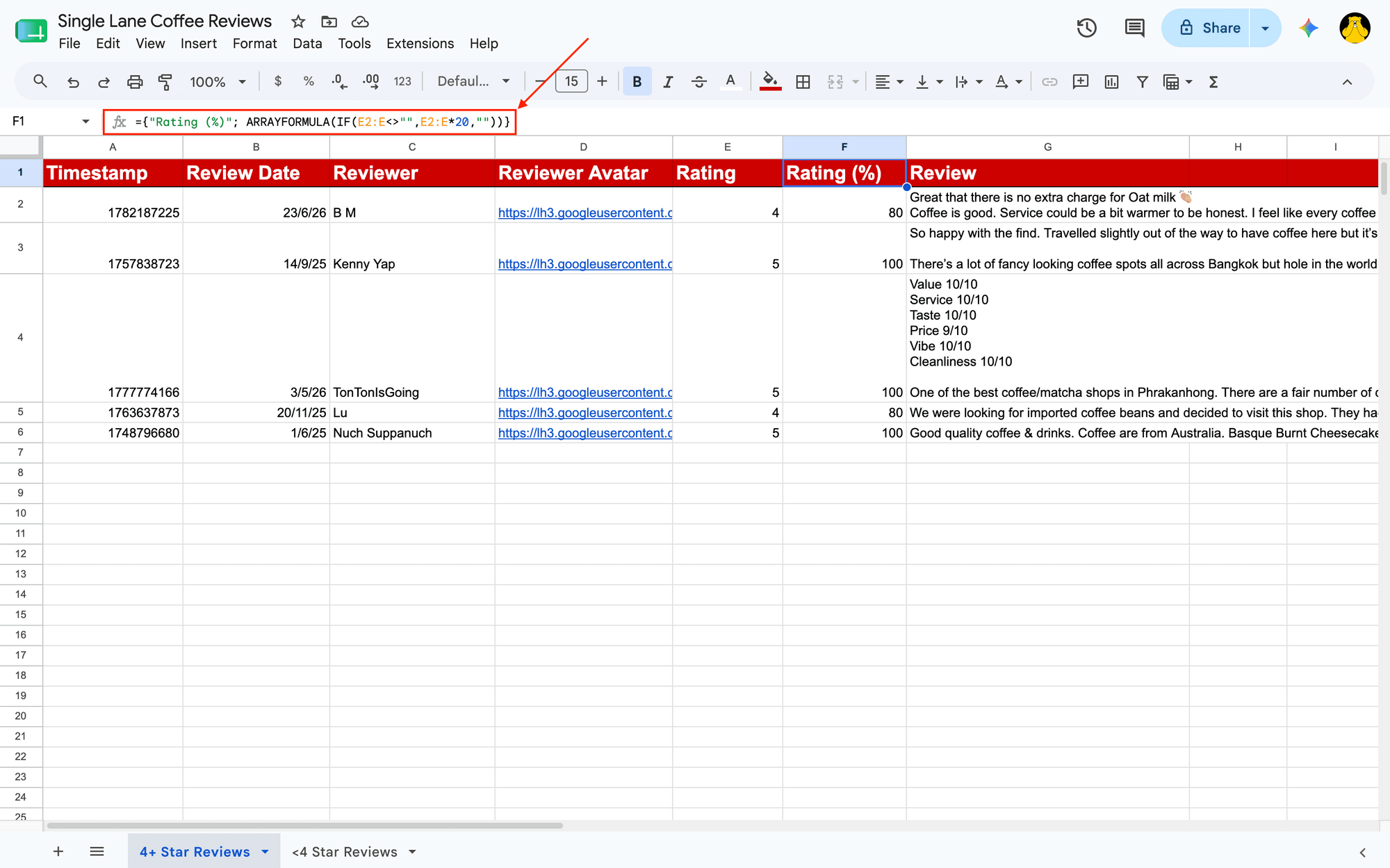Open text rotation dropdown
The width and height of the screenshot is (1390, 868).
pyautogui.click(x=1008, y=82)
